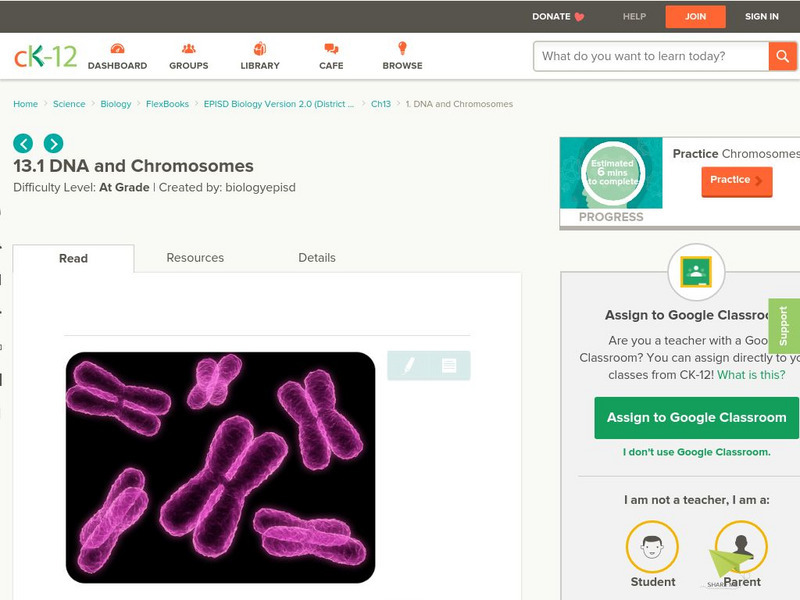Image resolution: width=800 pixels, height=600 pixels.
Task: Choose the Student icon
Action: coord(651,547)
